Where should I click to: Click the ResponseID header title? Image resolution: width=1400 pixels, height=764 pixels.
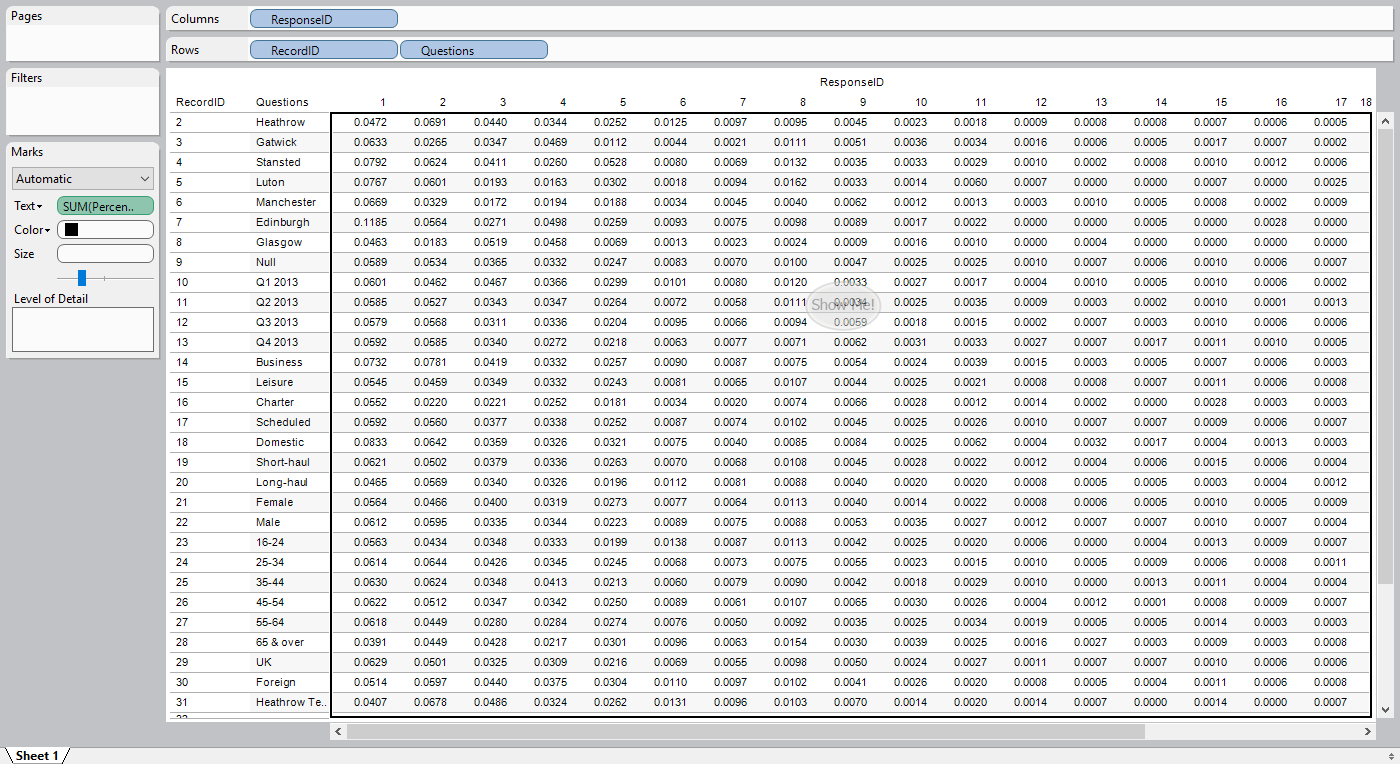click(x=852, y=82)
